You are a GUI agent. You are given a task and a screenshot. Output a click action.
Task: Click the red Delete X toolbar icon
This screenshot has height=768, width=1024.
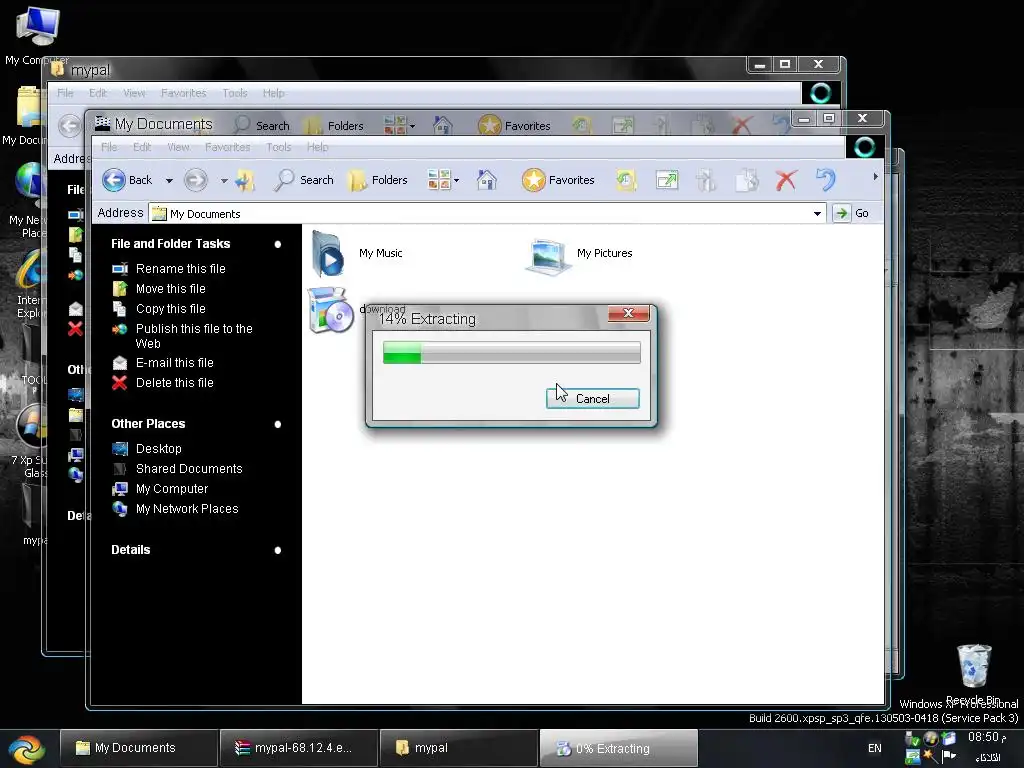(x=786, y=180)
